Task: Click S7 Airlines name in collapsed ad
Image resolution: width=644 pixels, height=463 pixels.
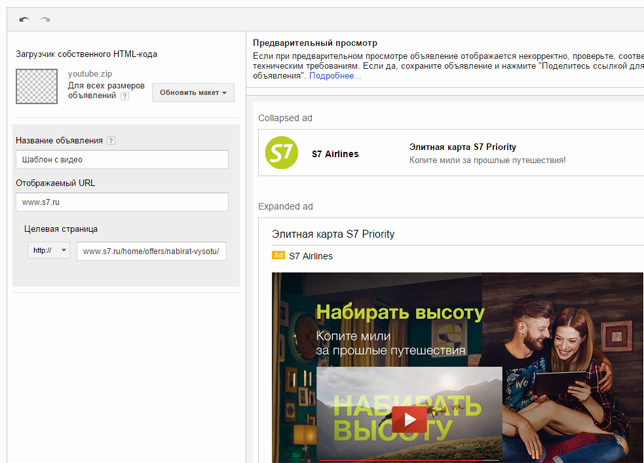Action: click(x=335, y=154)
